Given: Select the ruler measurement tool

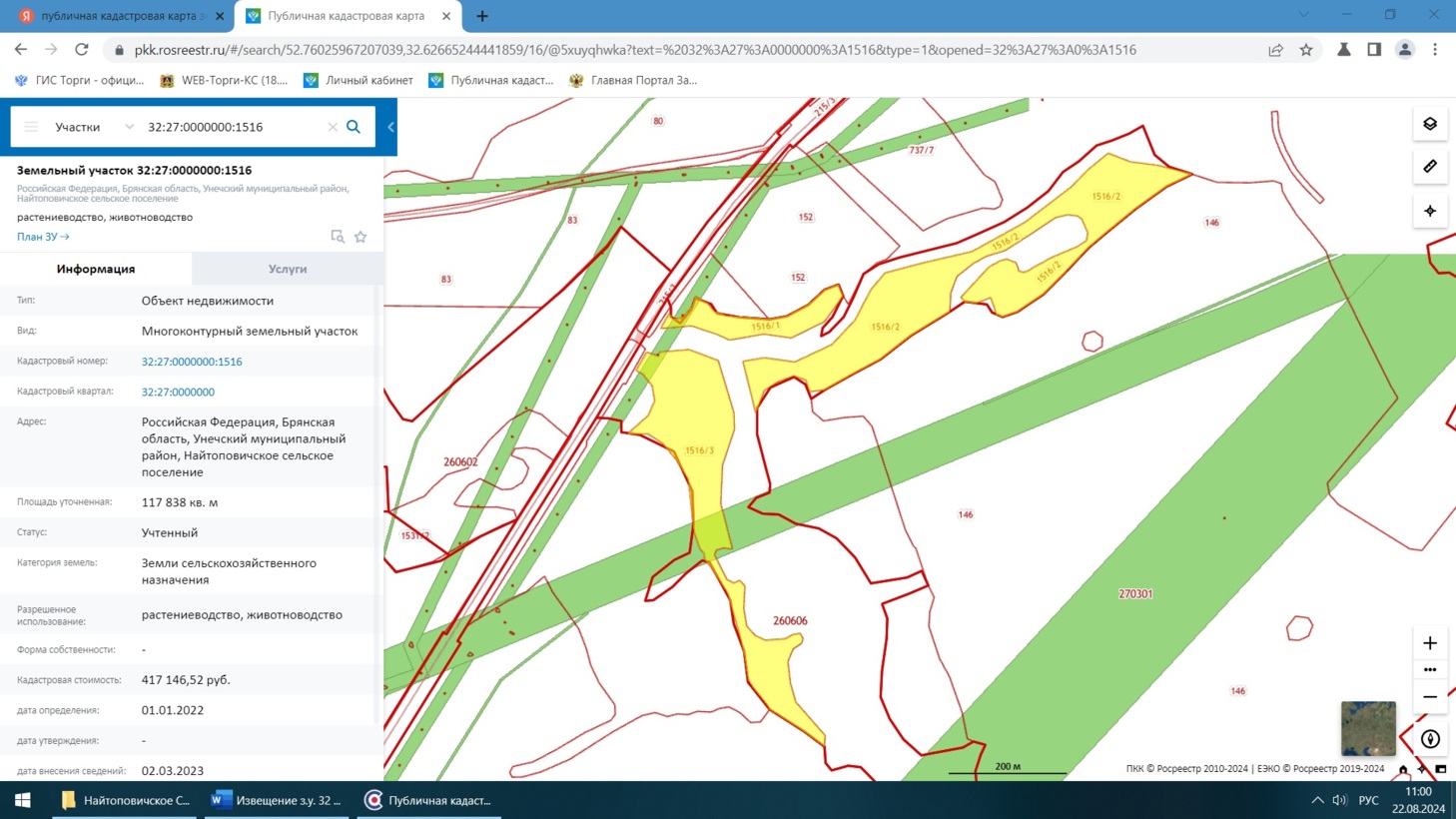Looking at the screenshot, I should click(1430, 167).
